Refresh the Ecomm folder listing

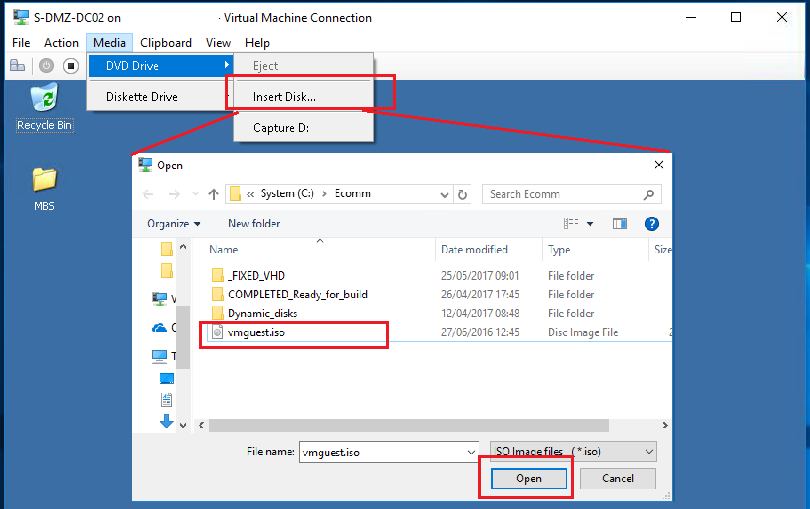point(462,194)
